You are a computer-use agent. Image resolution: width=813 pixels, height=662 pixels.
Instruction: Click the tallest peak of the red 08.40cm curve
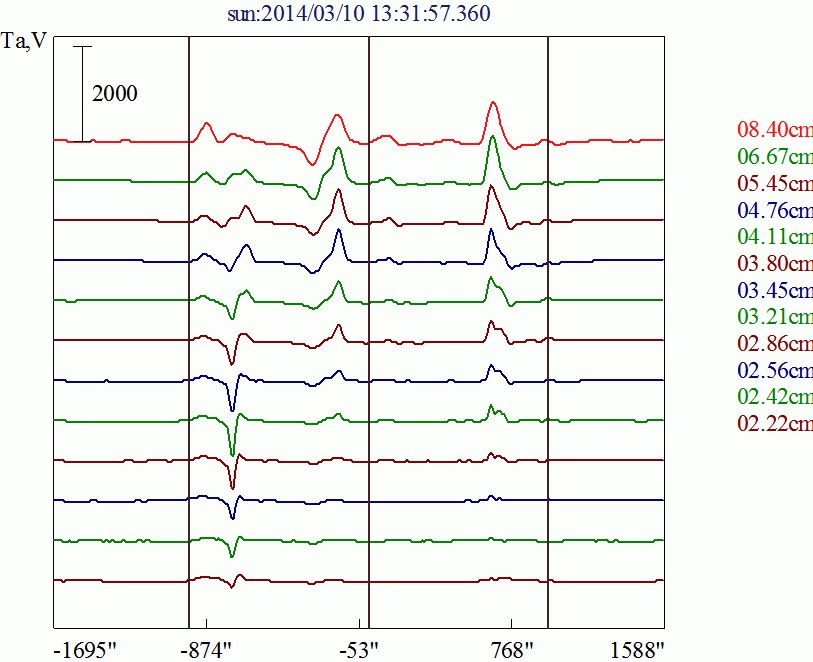click(493, 102)
